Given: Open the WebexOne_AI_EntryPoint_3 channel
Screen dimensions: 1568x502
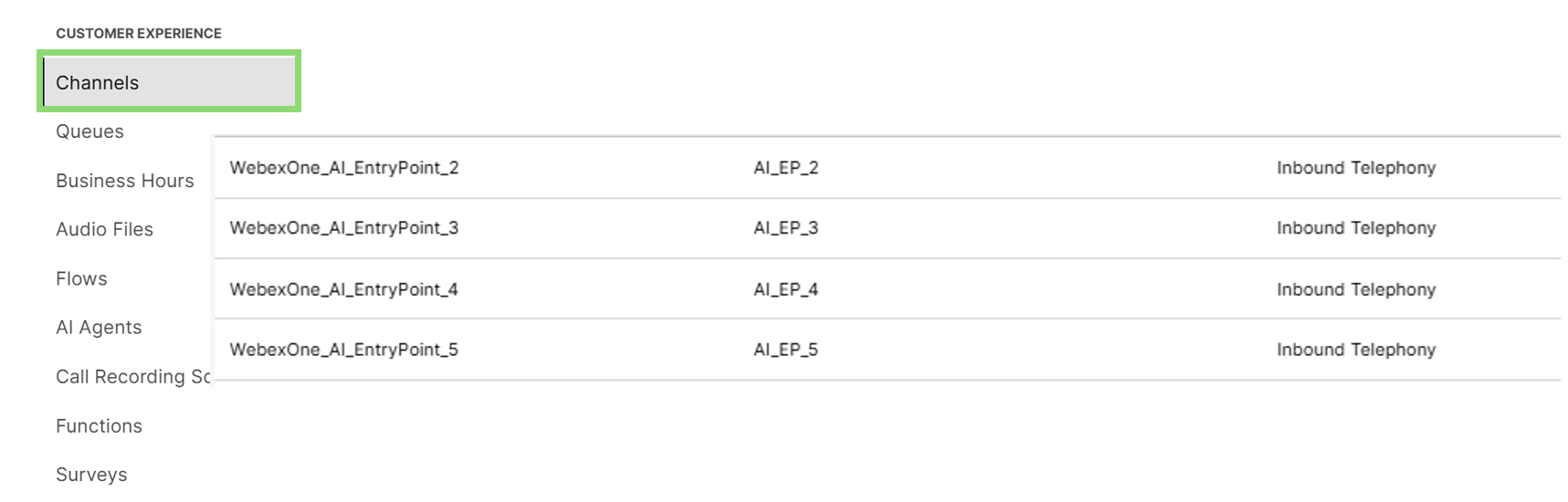Looking at the screenshot, I should point(343,228).
